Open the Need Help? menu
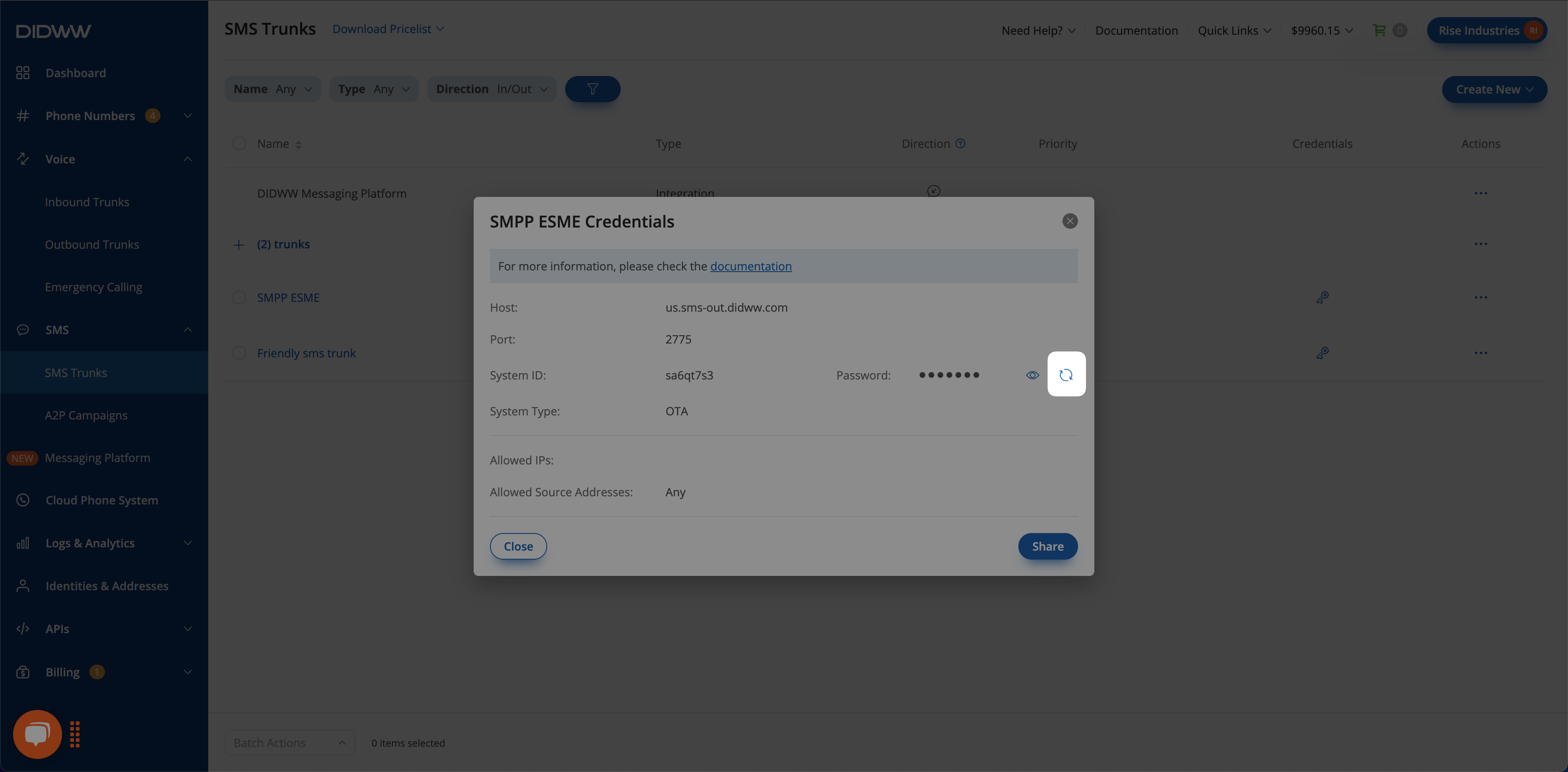This screenshot has height=772, width=1568. [1038, 31]
